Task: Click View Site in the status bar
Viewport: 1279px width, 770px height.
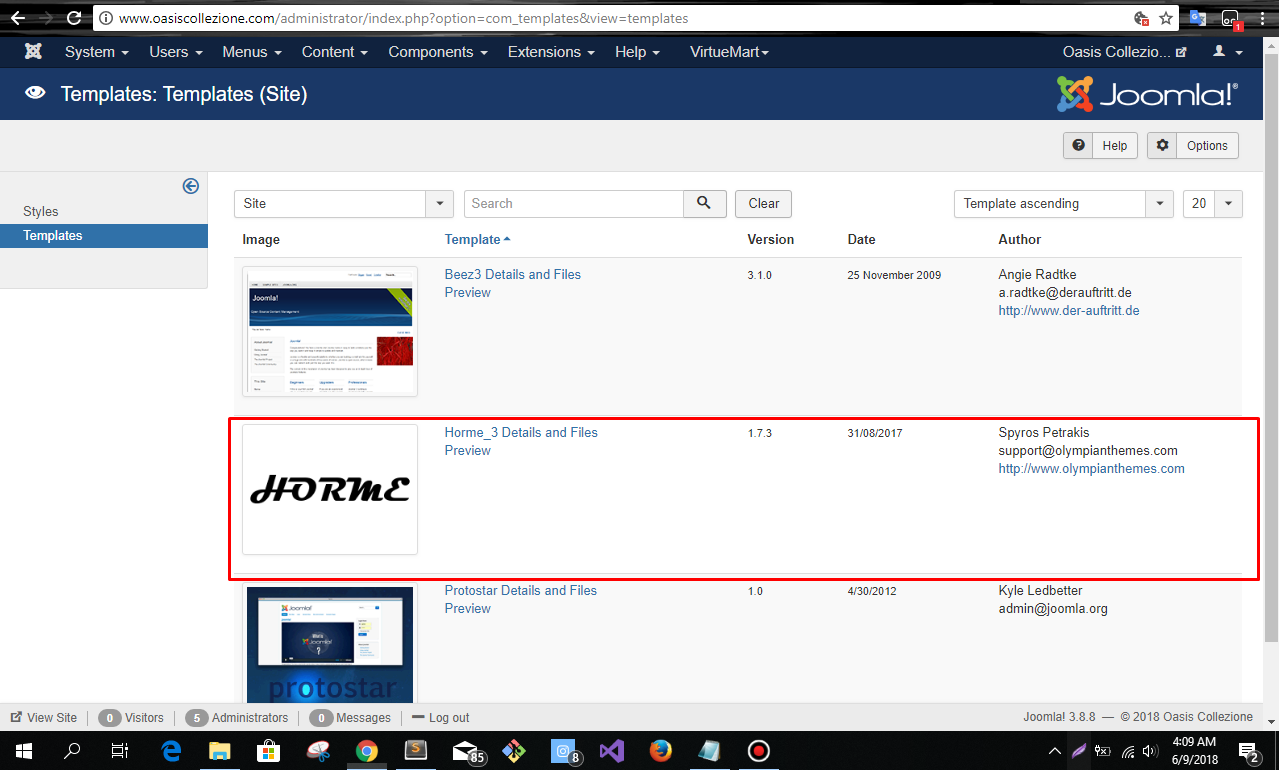Action: pyautogui.click(x=44, y=717)
